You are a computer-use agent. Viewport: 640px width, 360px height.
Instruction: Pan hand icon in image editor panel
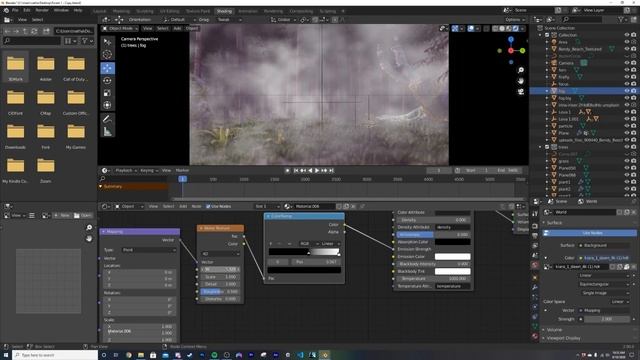click(89, 238)
